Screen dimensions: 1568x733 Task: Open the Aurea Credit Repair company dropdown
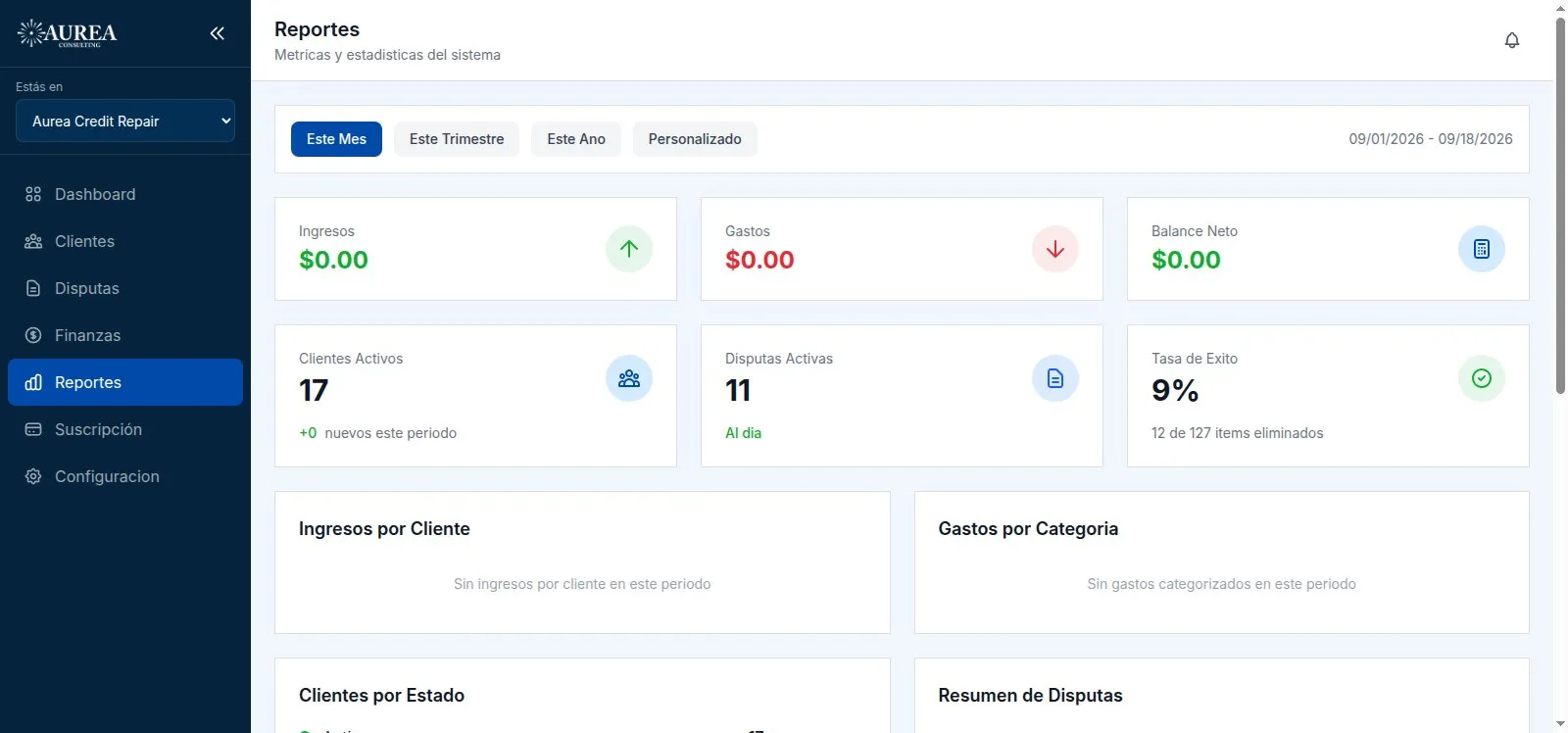click(125, 121)
